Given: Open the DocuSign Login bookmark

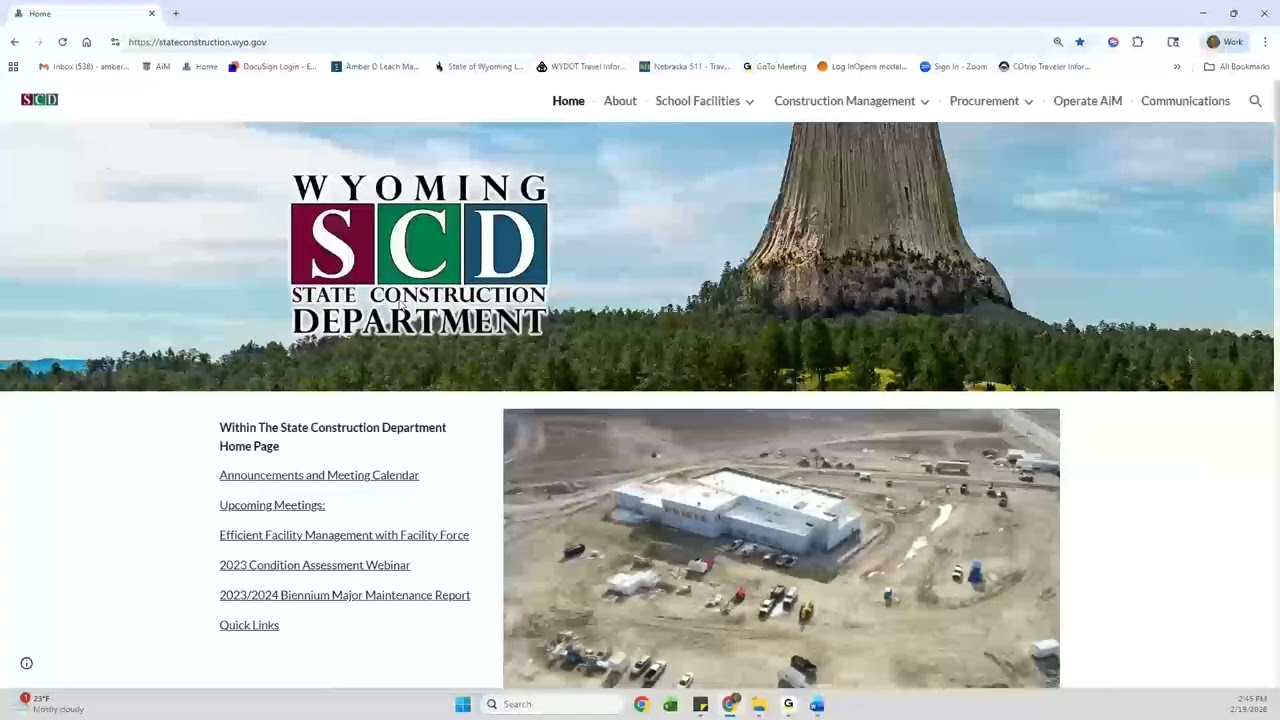Looking at the screenshot, I should [272, 67].
